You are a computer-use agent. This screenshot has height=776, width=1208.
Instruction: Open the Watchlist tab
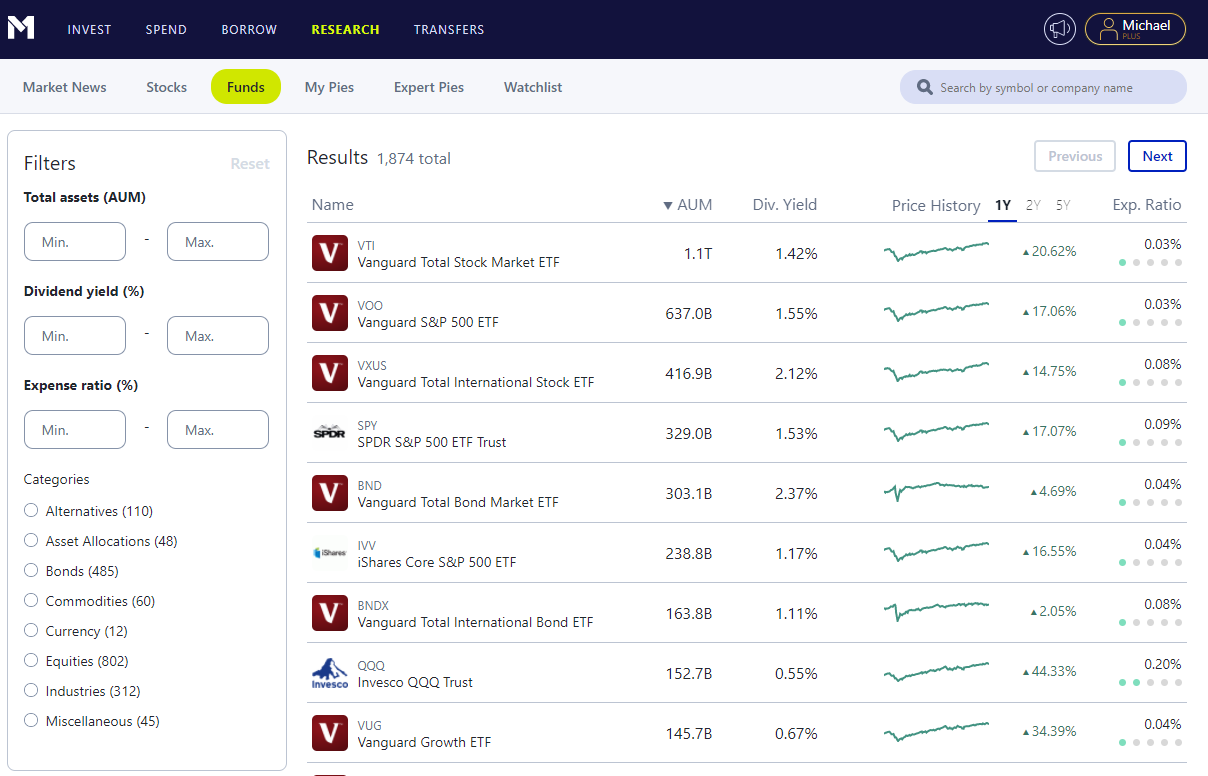[533, 87]
